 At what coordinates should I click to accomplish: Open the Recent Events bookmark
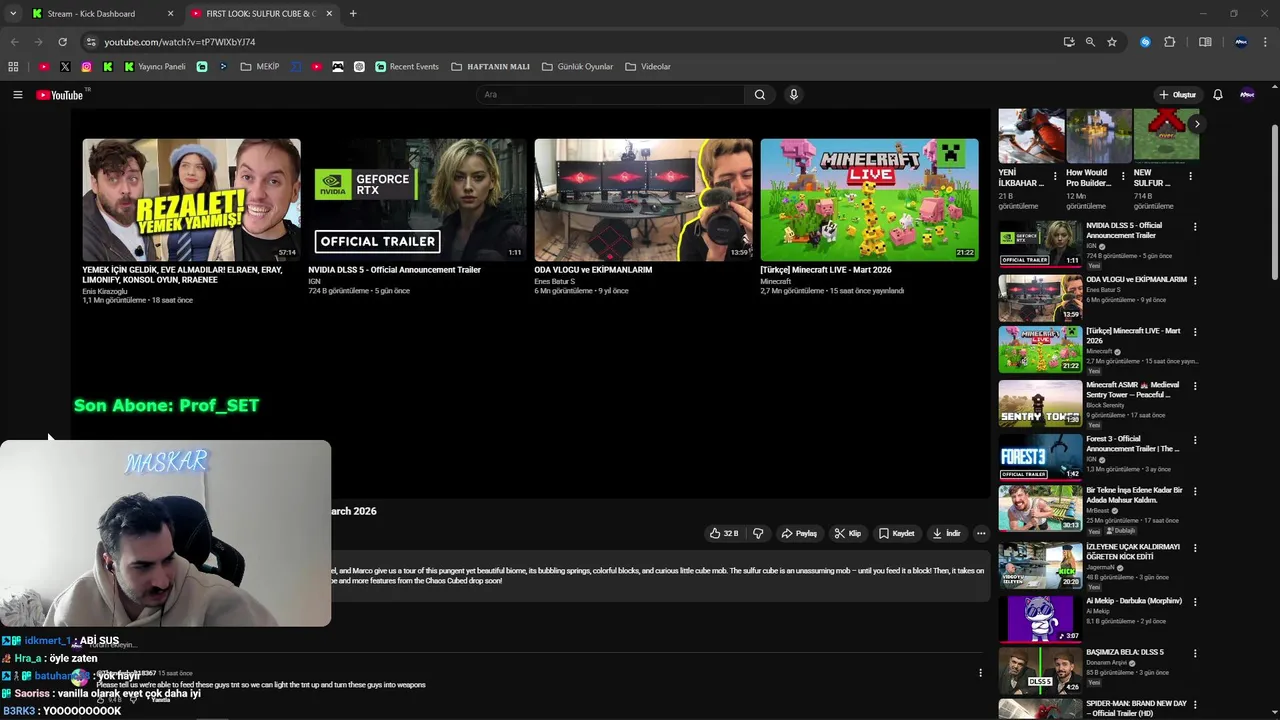click(407, 67)
